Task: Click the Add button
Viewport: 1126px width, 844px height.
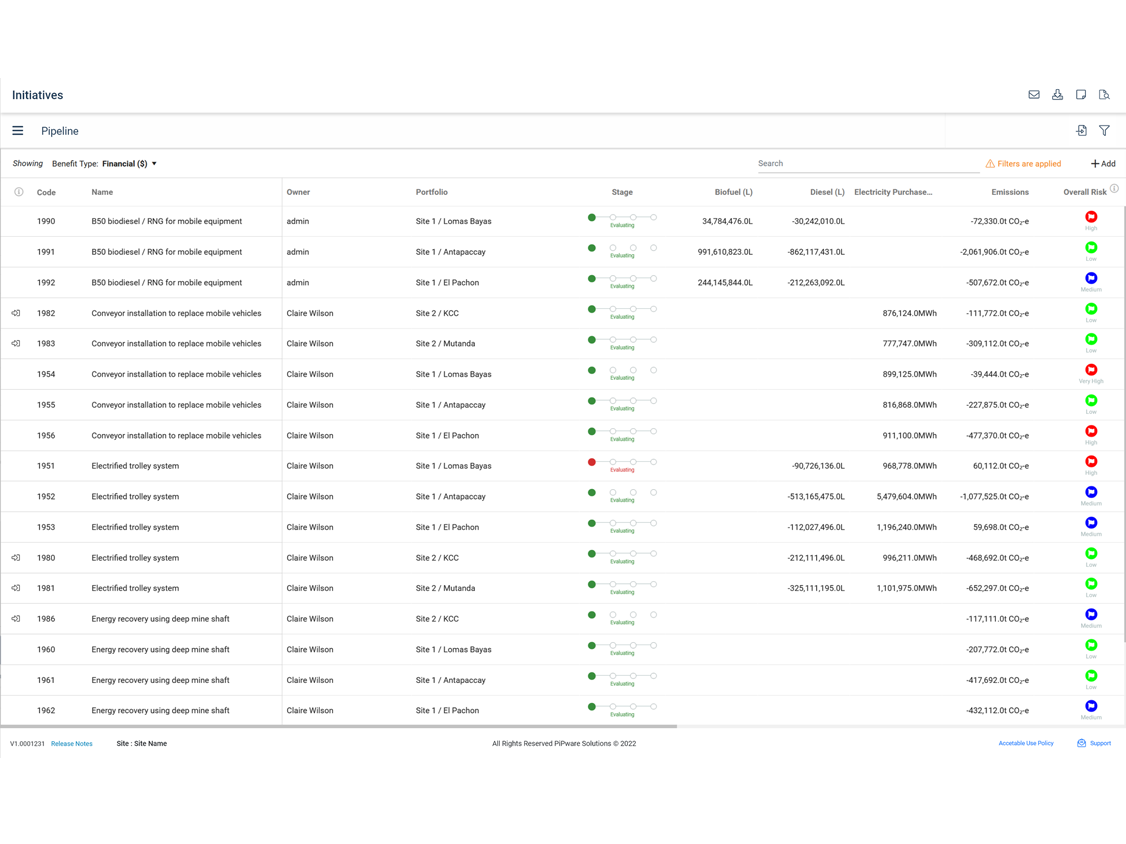Action: pos(1103,164)
